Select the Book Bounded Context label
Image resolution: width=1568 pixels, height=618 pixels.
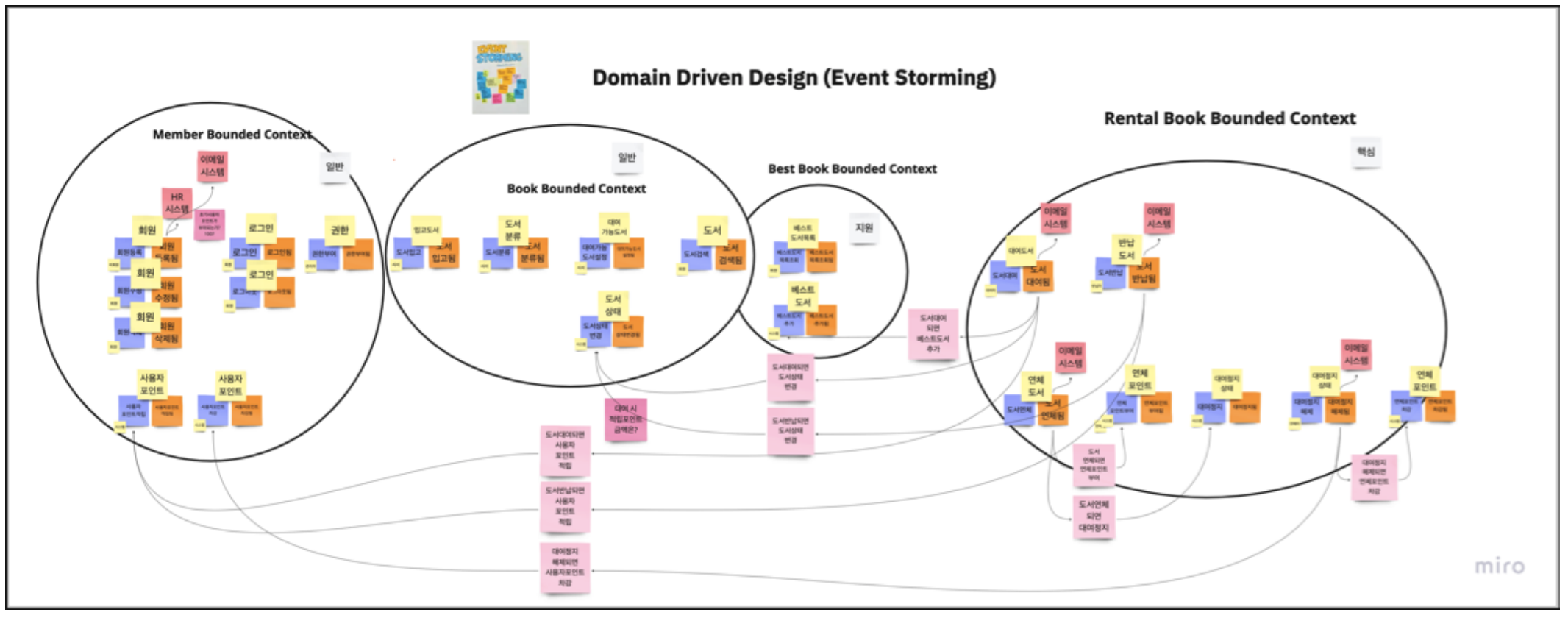click(x=577, y=189)
